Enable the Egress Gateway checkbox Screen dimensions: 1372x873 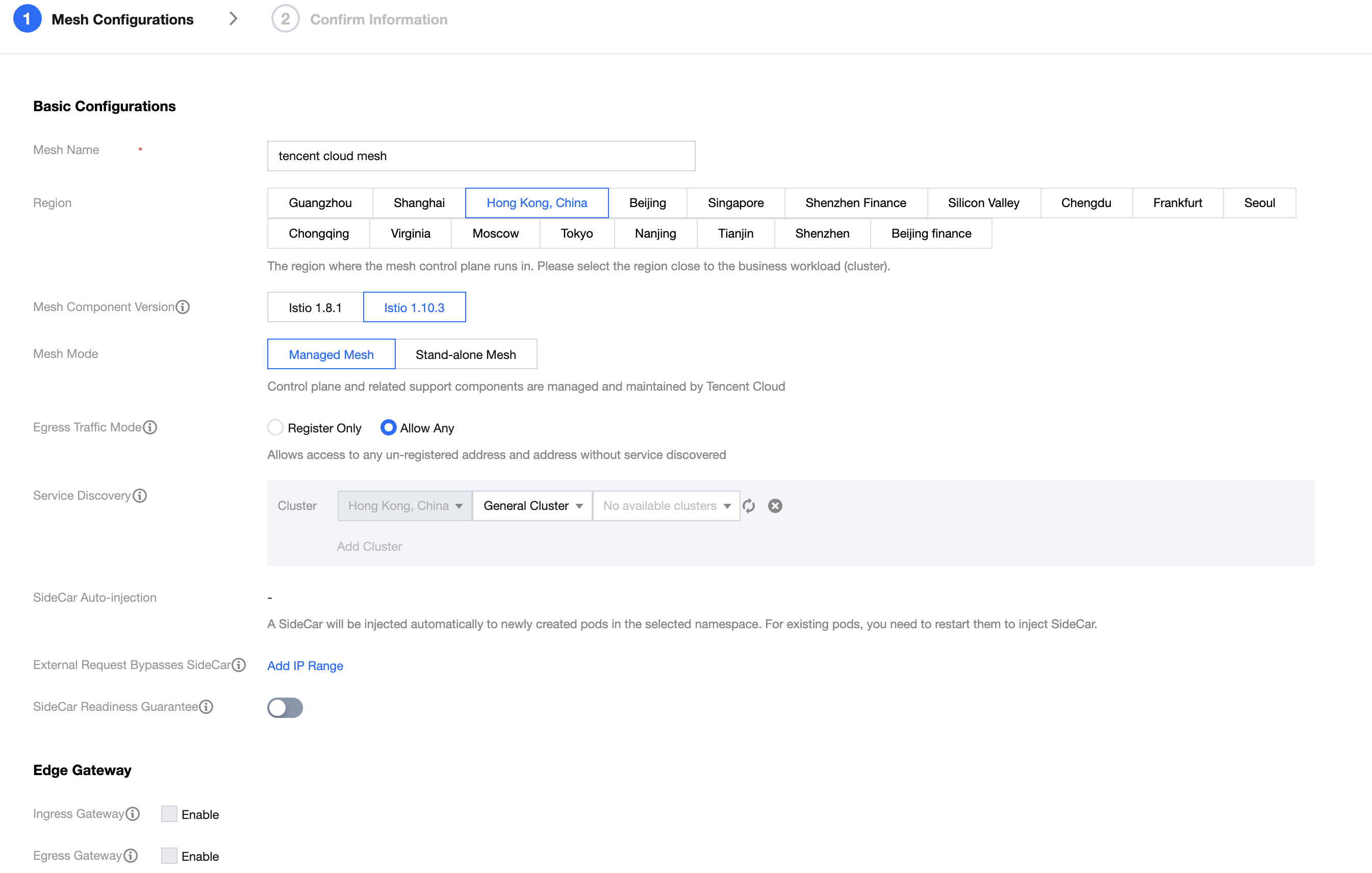click(169, 855)
